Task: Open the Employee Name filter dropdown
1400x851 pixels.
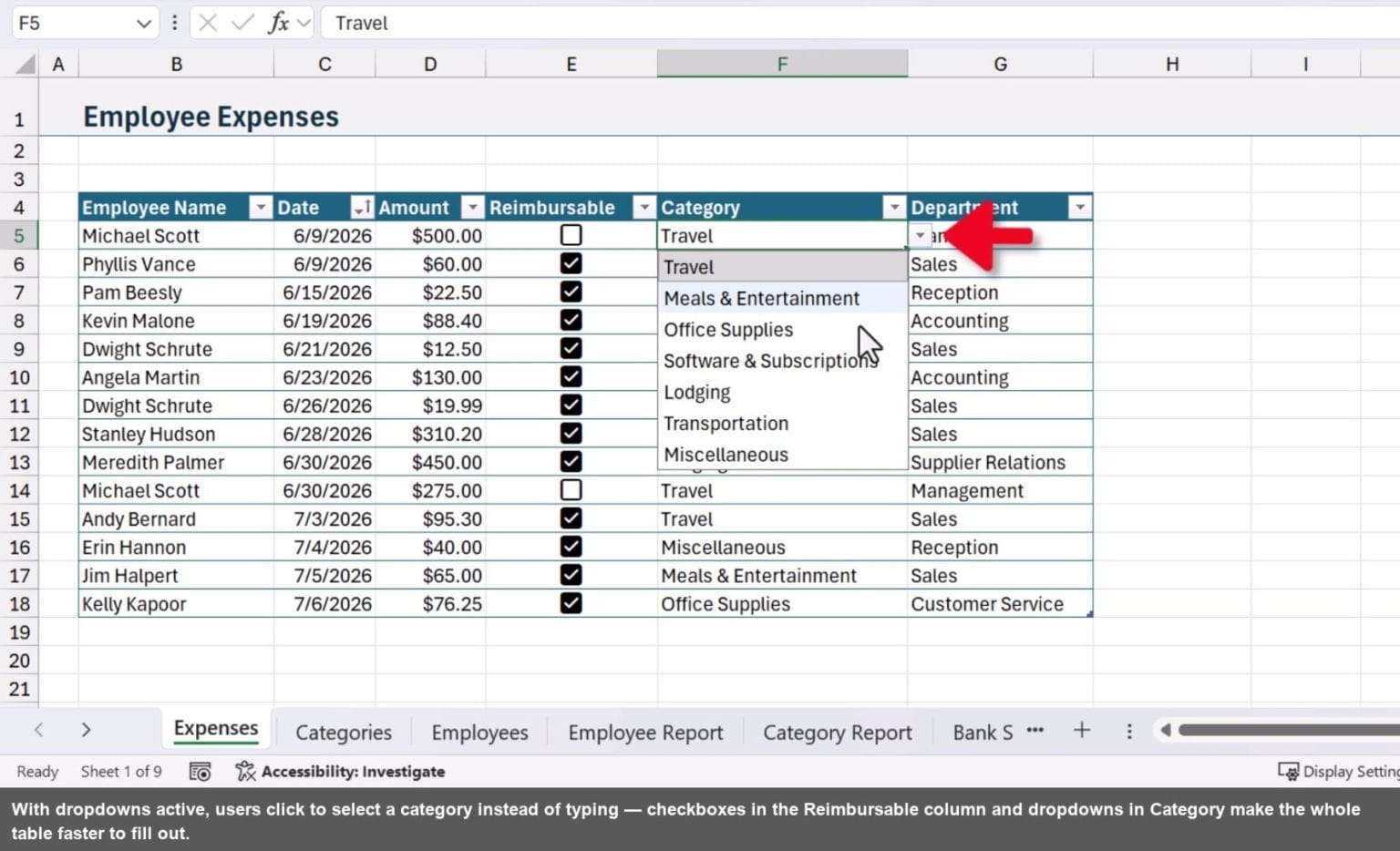Action: pyautogui.click(x=261, y=208)
